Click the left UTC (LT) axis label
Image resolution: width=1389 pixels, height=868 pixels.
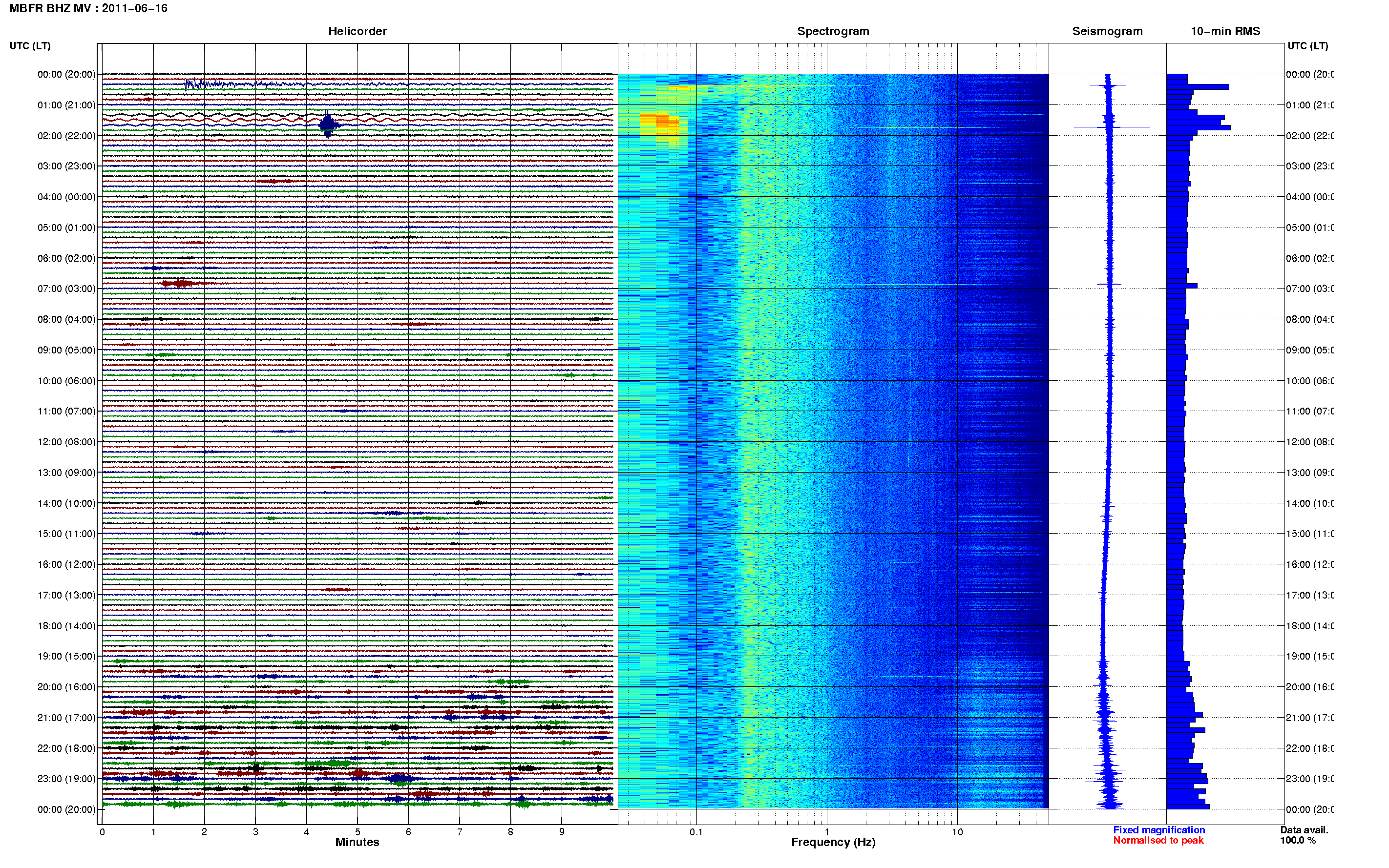click(x=30, y=46)
